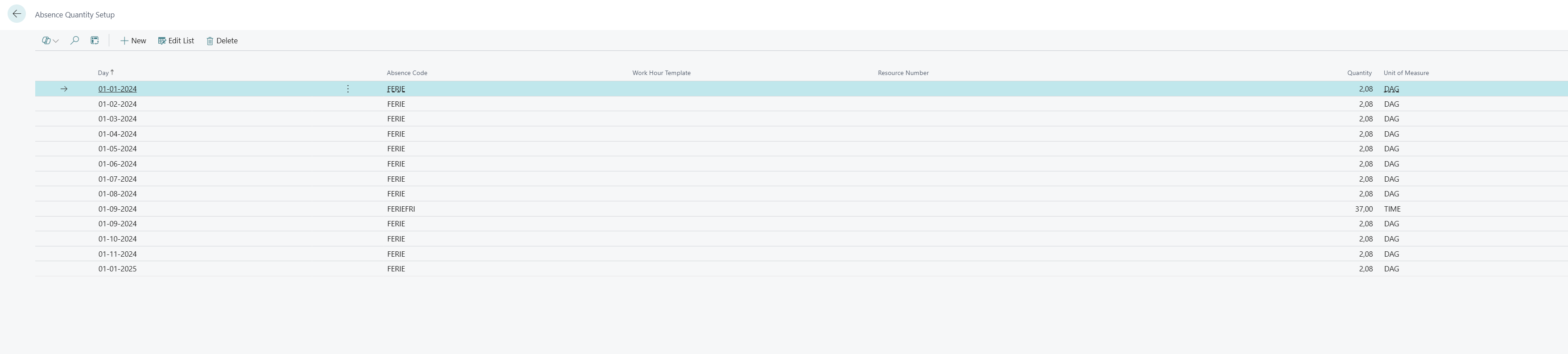1568x354 pixels.
Task: Click the TIME unit of measure cell
Action: coord(1392,209)
